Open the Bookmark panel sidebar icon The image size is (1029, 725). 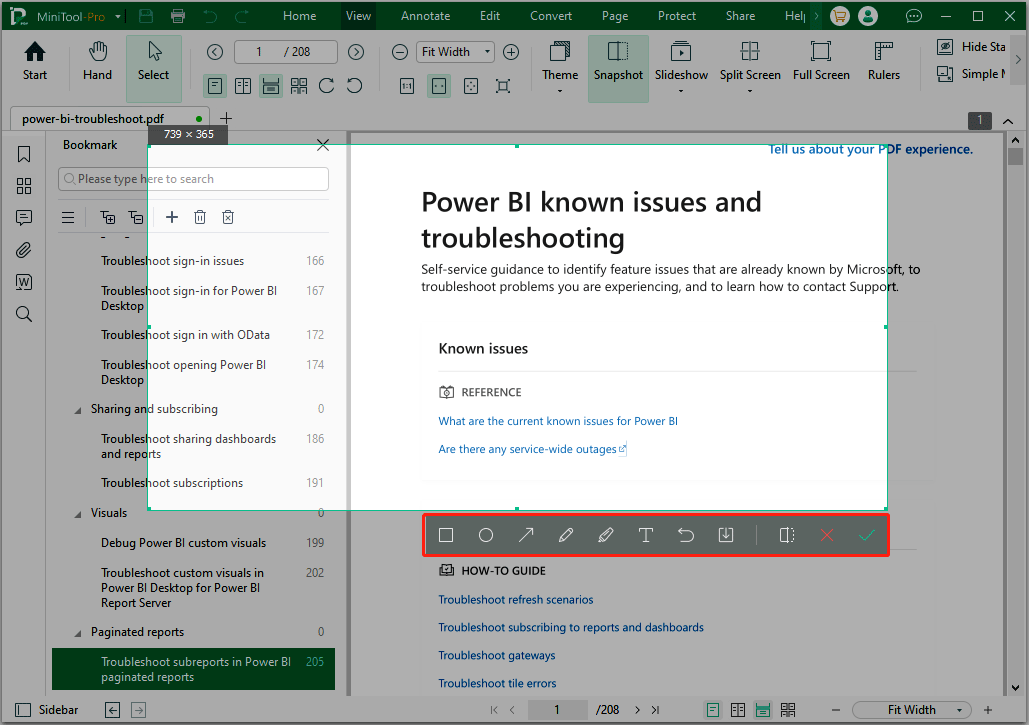[x=24, y=154]
